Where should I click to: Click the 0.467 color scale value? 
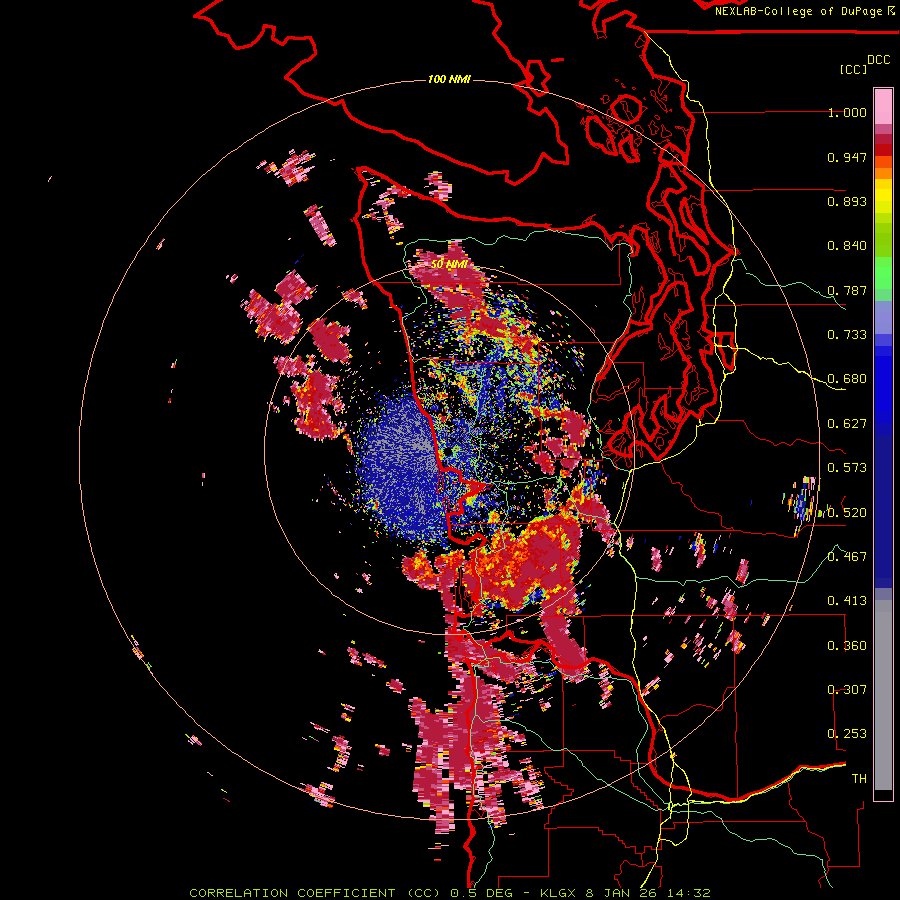[x=847, y=557]
